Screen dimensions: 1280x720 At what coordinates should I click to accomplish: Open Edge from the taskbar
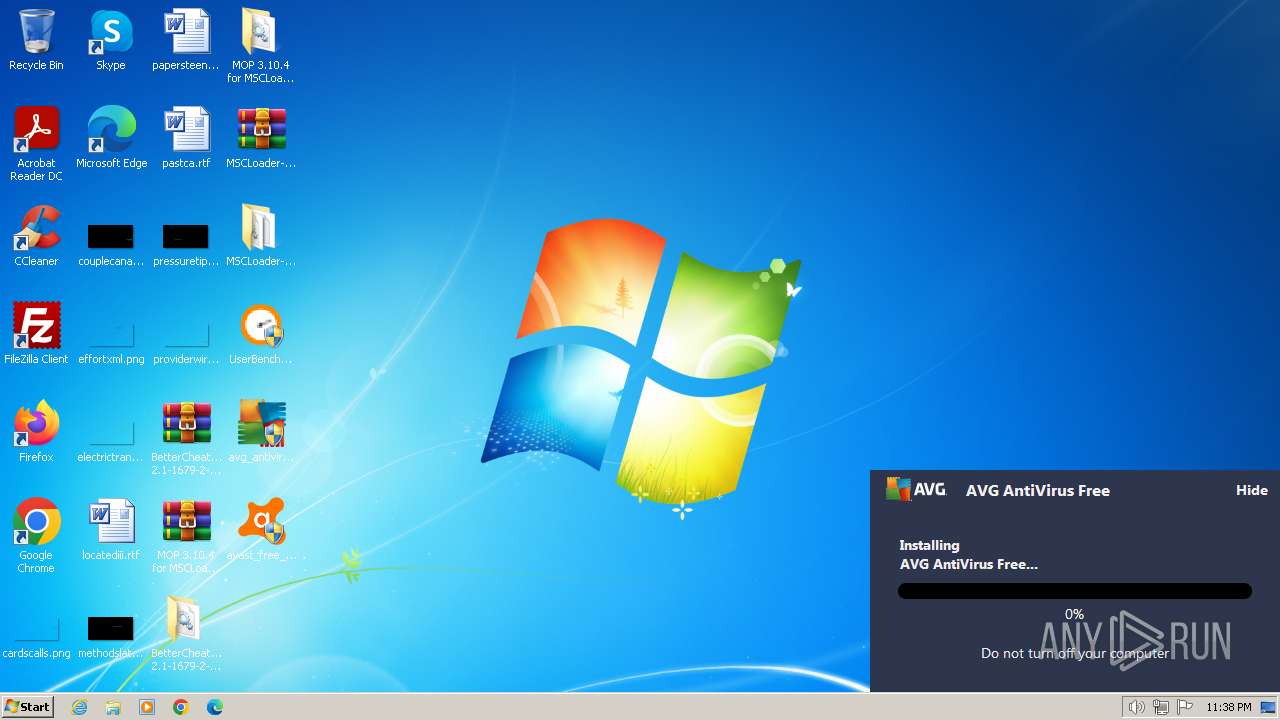tap(215, 707)
